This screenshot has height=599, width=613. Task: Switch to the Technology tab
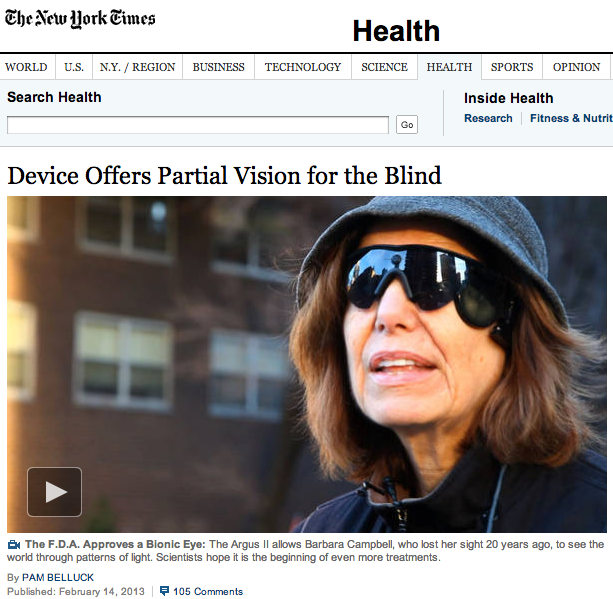pos(303,67)
